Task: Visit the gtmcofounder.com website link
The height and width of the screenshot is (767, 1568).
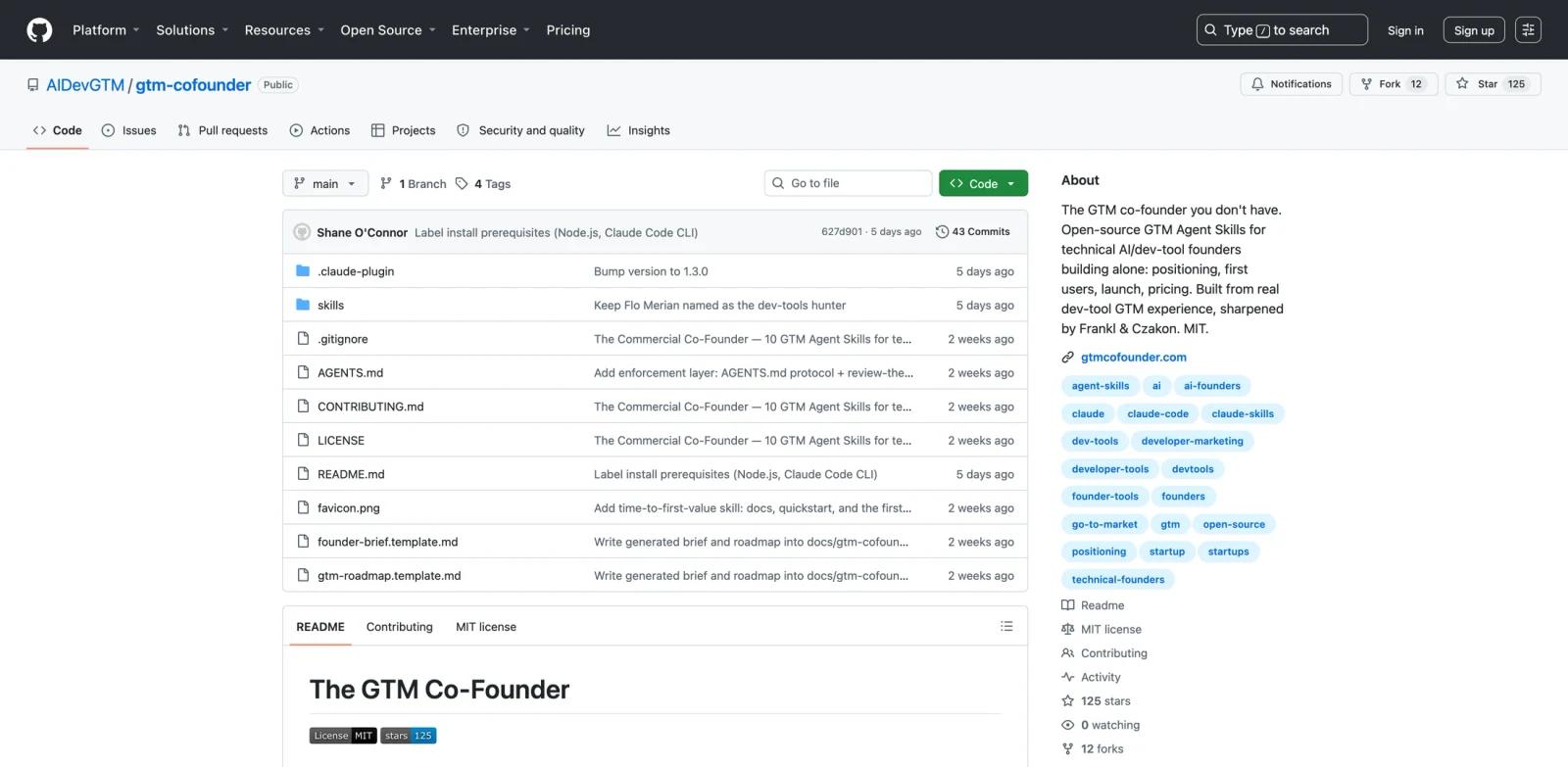Action: pos(1133,358)
